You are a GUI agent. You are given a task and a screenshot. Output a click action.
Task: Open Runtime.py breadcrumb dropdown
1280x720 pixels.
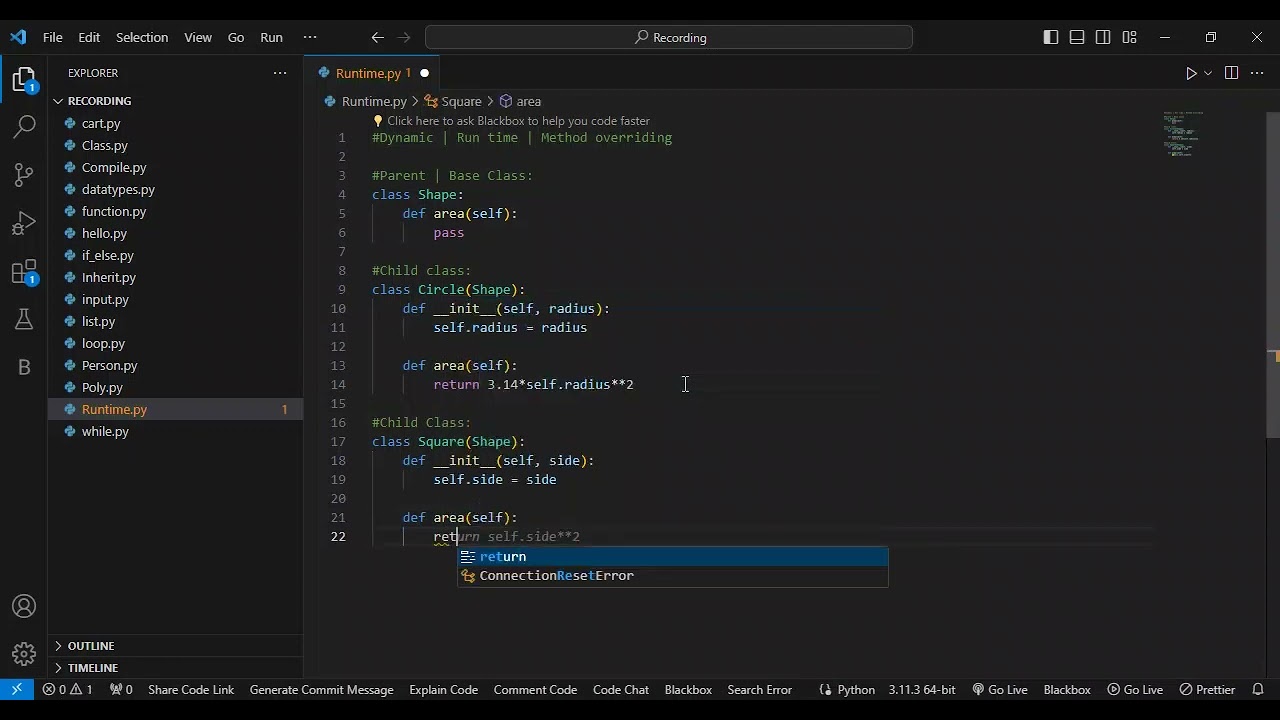(365, 101)
